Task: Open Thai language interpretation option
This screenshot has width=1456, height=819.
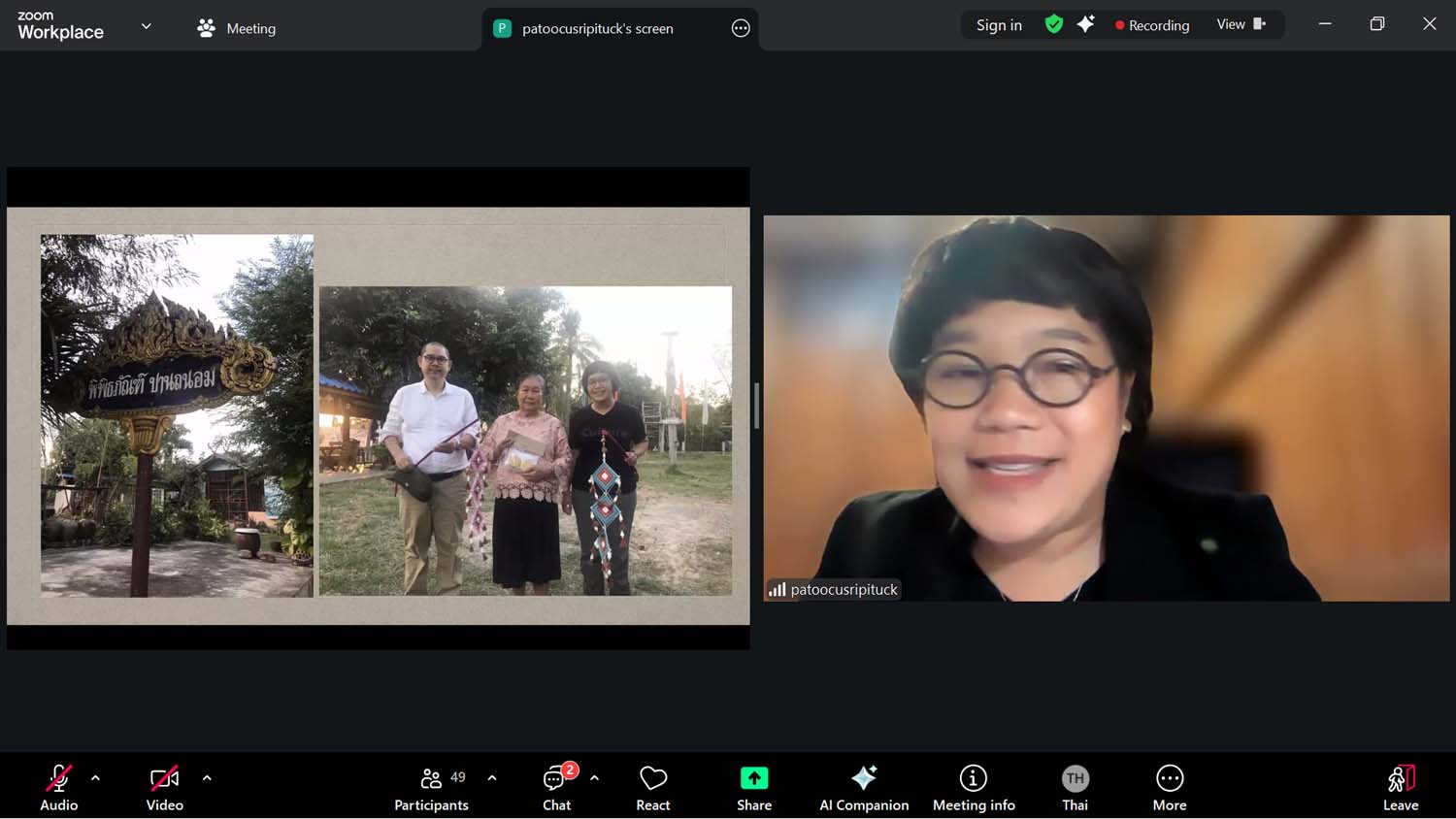Action: [x=1075, y=787]
